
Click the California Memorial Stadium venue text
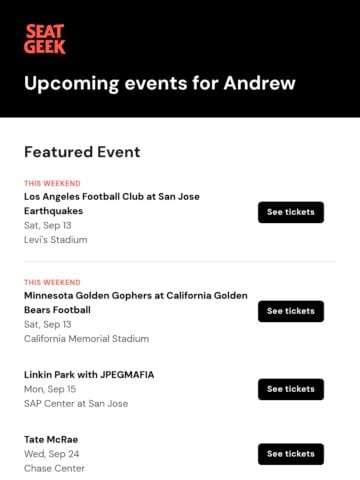(x=86, y=339)
